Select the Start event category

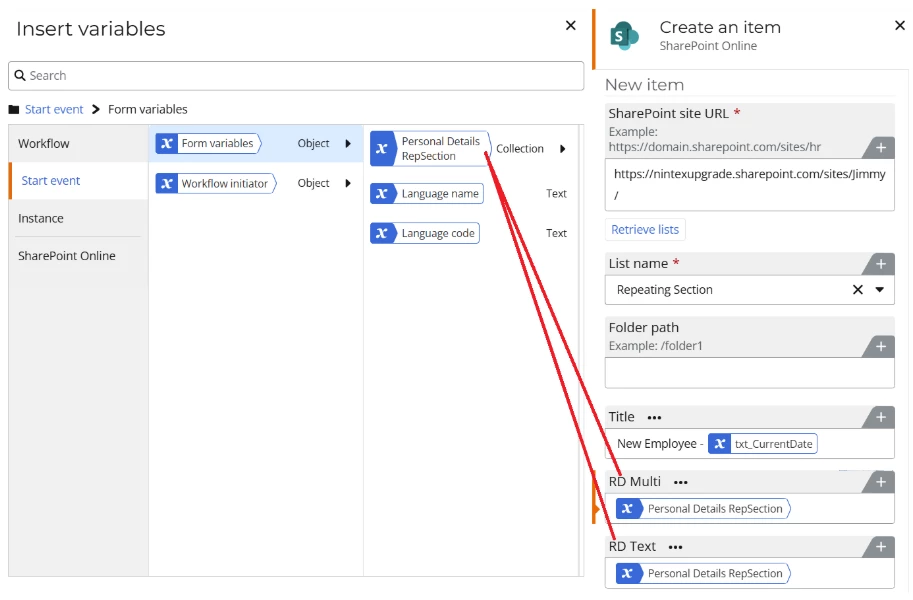click(78, 181)
